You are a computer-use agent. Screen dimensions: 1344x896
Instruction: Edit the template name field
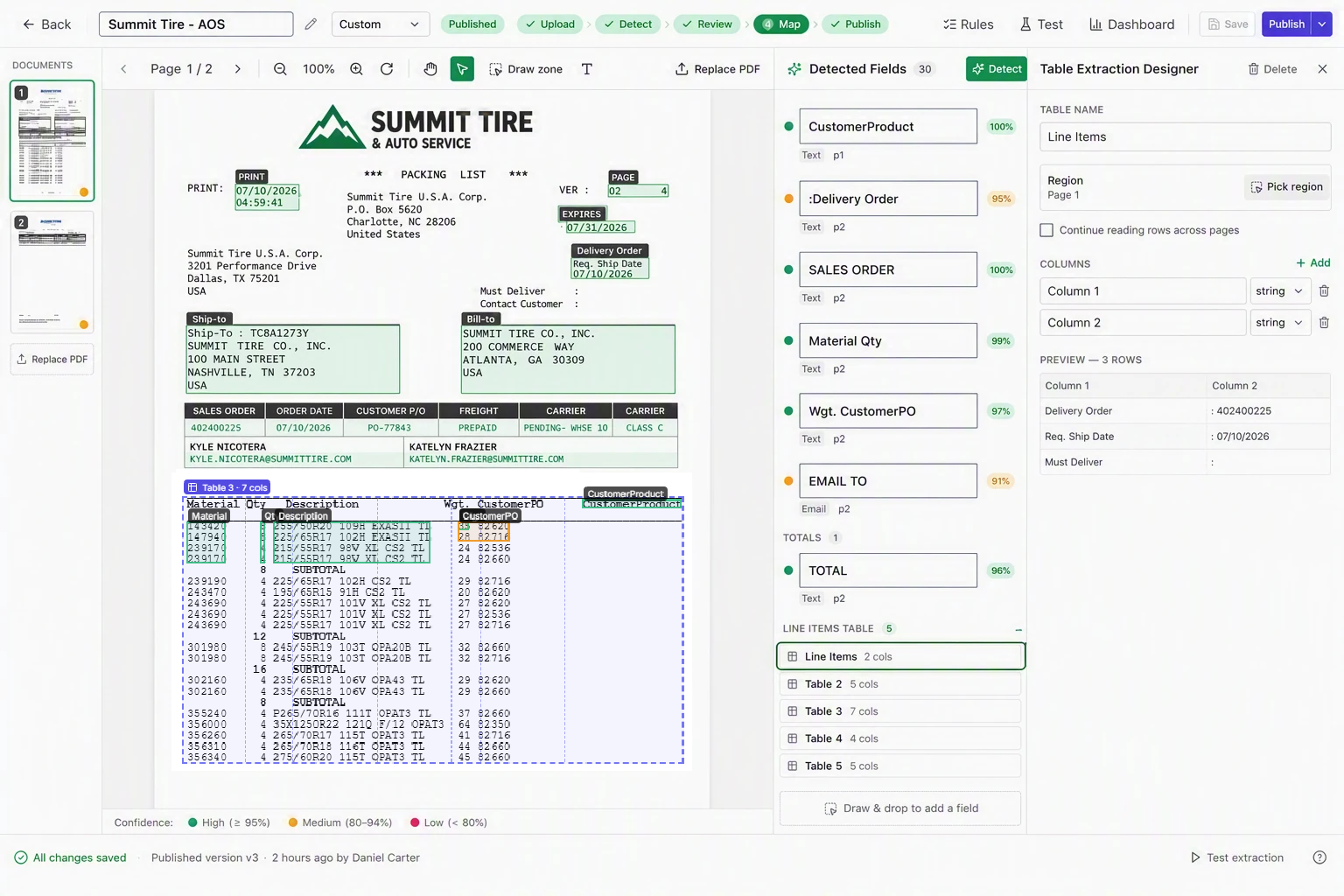coord(196,24)
